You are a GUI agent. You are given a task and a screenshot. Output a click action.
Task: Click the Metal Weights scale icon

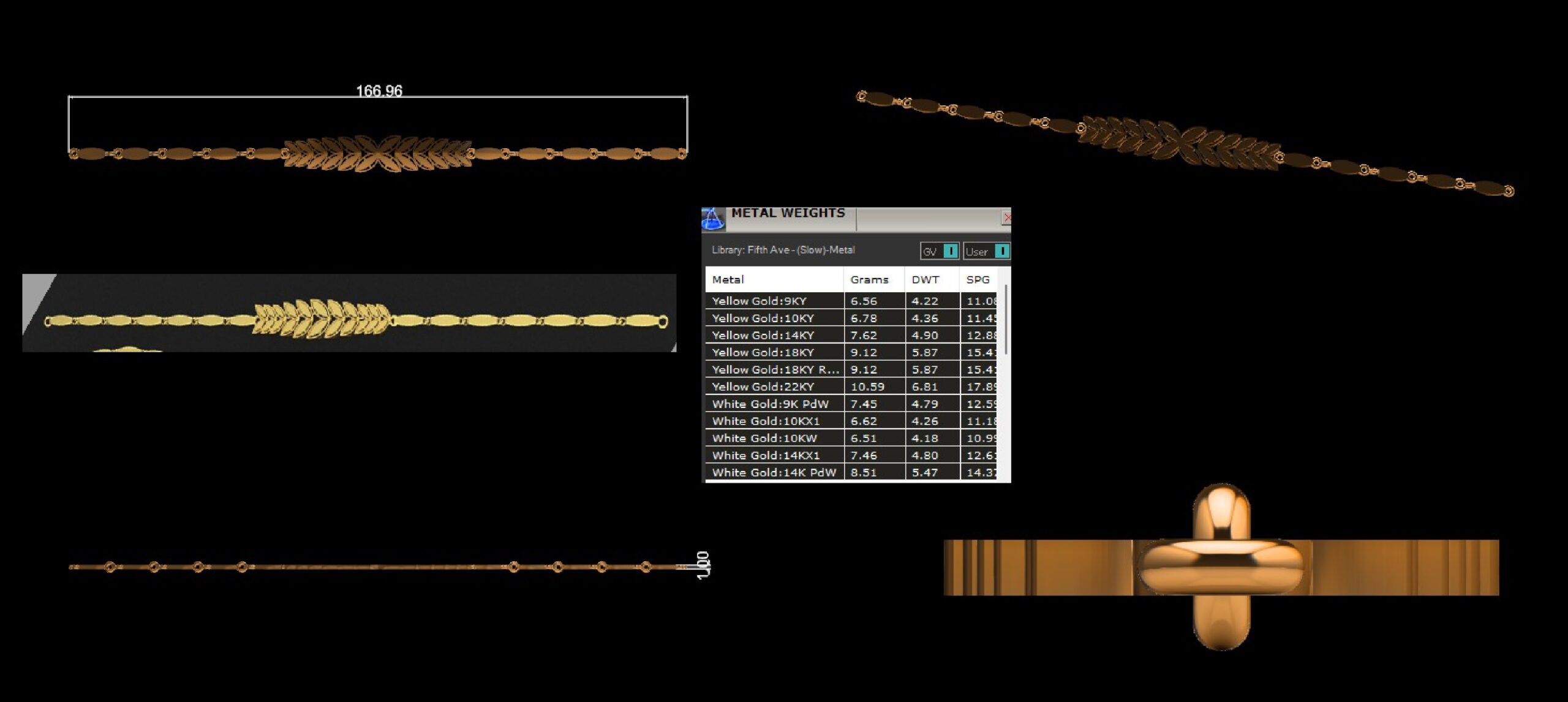712,219
